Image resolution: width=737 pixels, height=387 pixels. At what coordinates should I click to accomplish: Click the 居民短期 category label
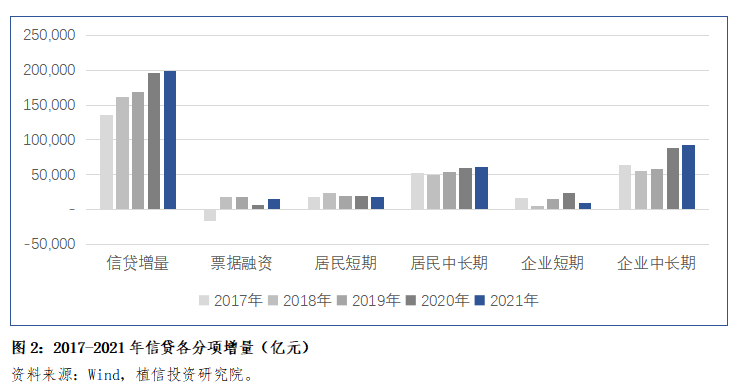tap(345, 263)
